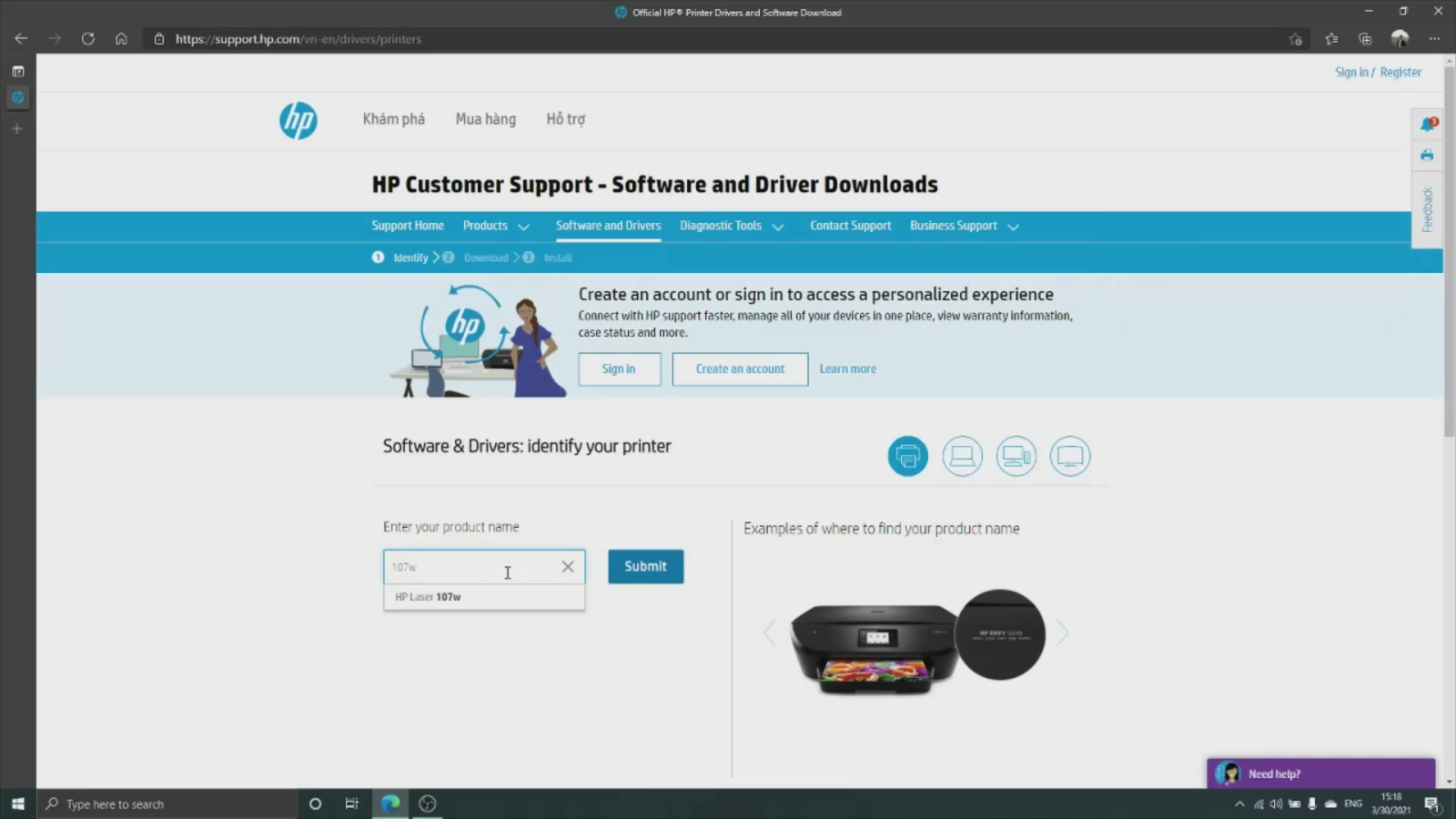Click the Register link at top right
The width and height of the screenshot is (1456, 819).
(x=1400, y=72)
